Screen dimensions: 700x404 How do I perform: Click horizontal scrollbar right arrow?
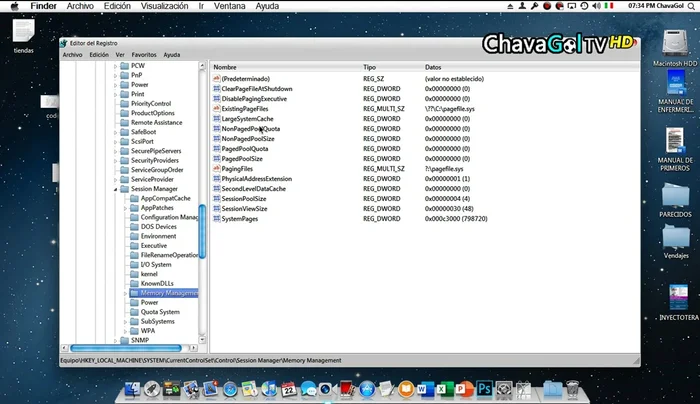point(193,348)
